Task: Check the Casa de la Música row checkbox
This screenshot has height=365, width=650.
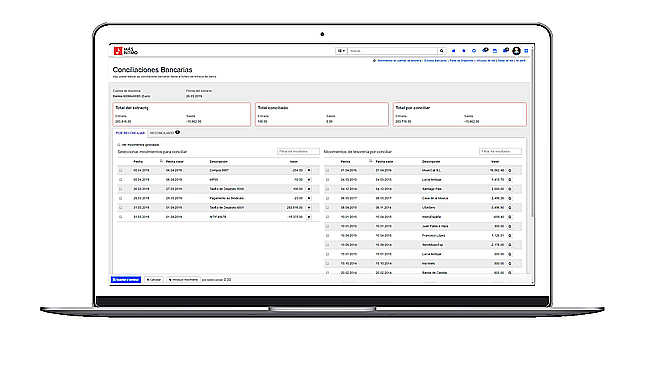Action: click(x=327, y=198)
